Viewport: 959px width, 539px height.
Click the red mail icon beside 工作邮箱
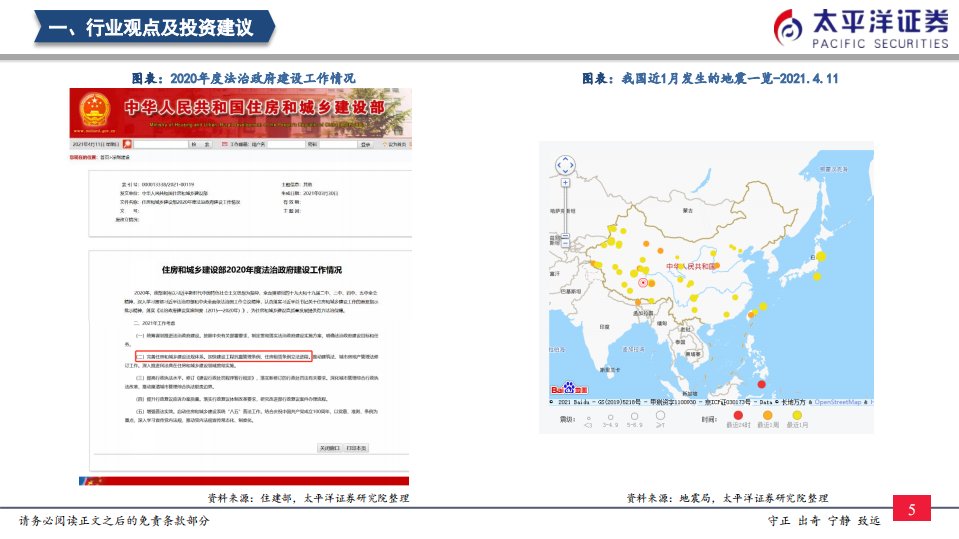pyautogui.click(x=224, y=144)
